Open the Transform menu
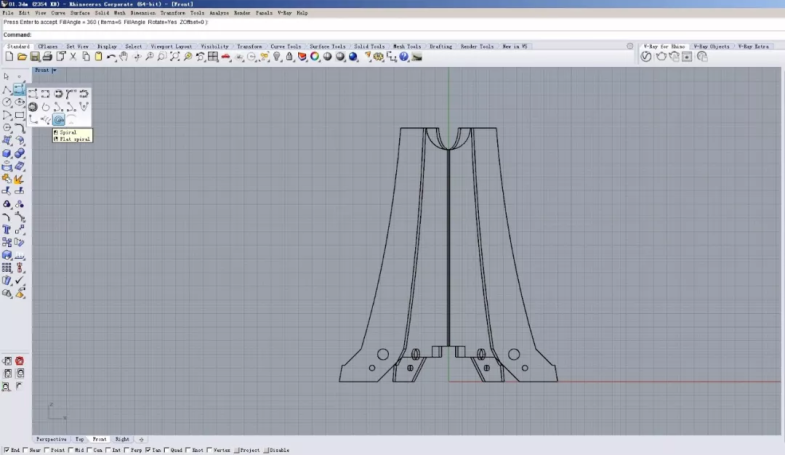The image size is (785, 455). click(173, 13)
